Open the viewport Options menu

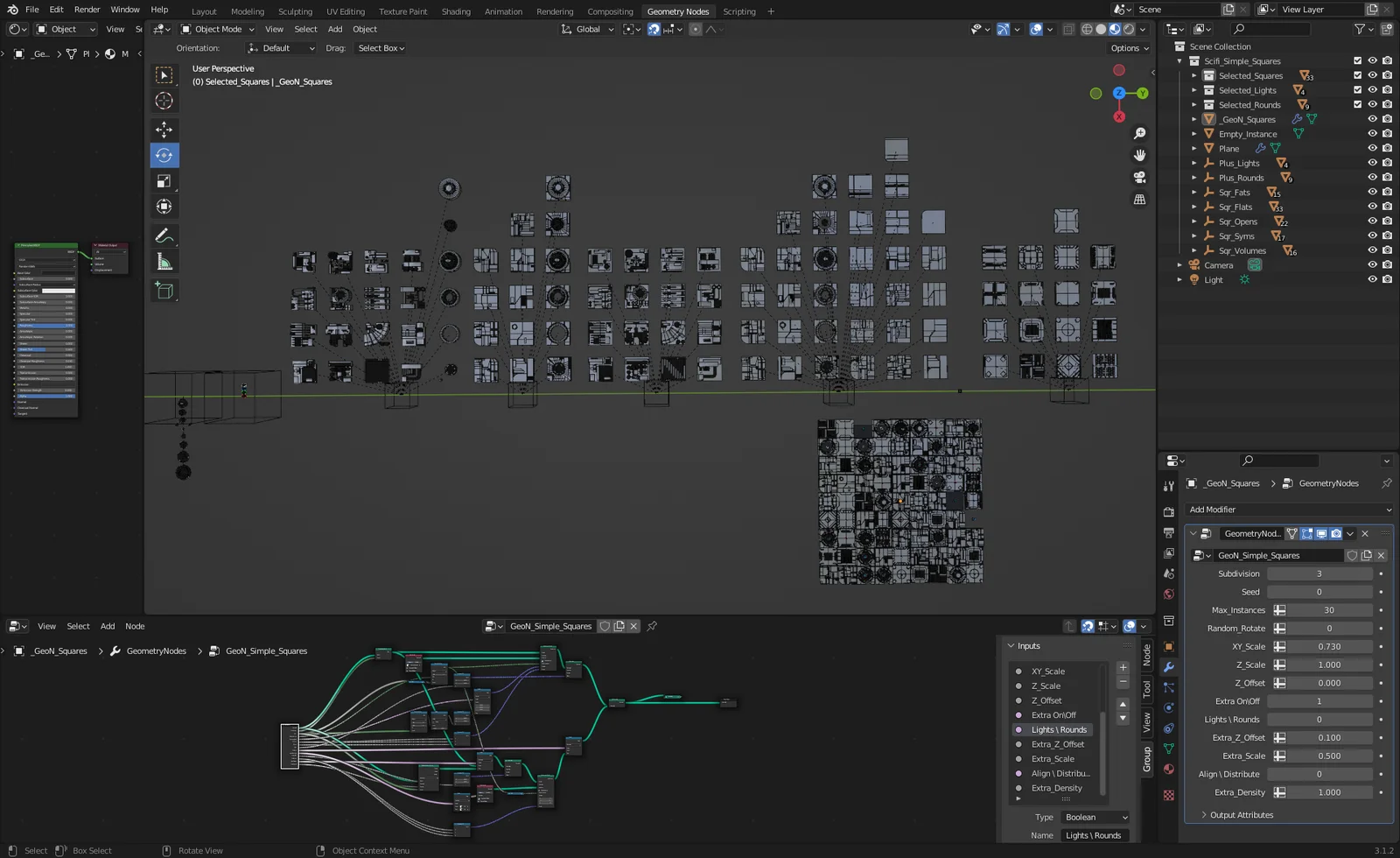coord(1128,48)
